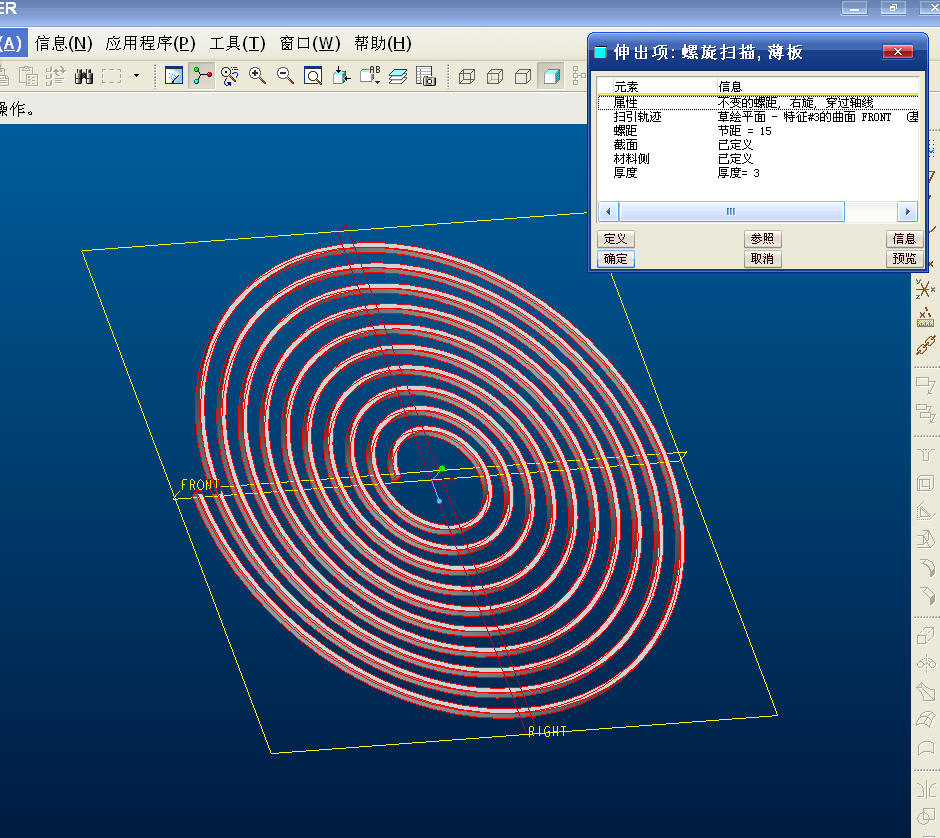Click the zoom out magnifier icon
940x838 pixels.
pyautogui.click(x=285, y=76)
